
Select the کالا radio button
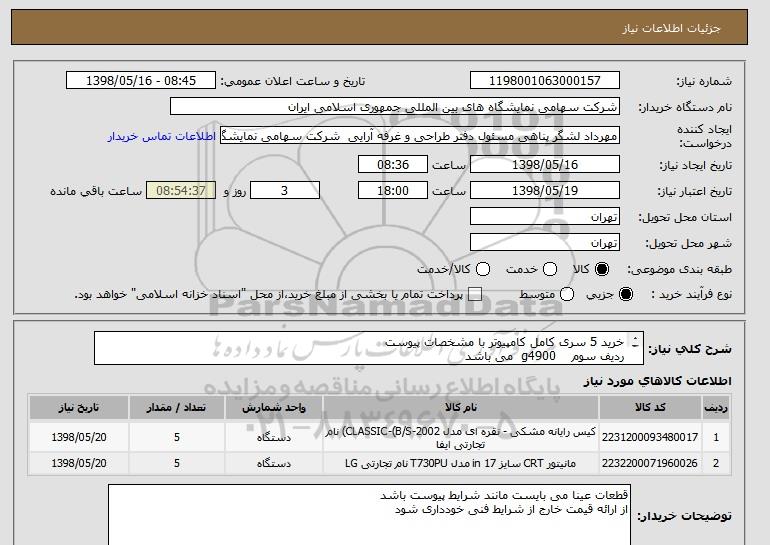(x=602, y=269)
